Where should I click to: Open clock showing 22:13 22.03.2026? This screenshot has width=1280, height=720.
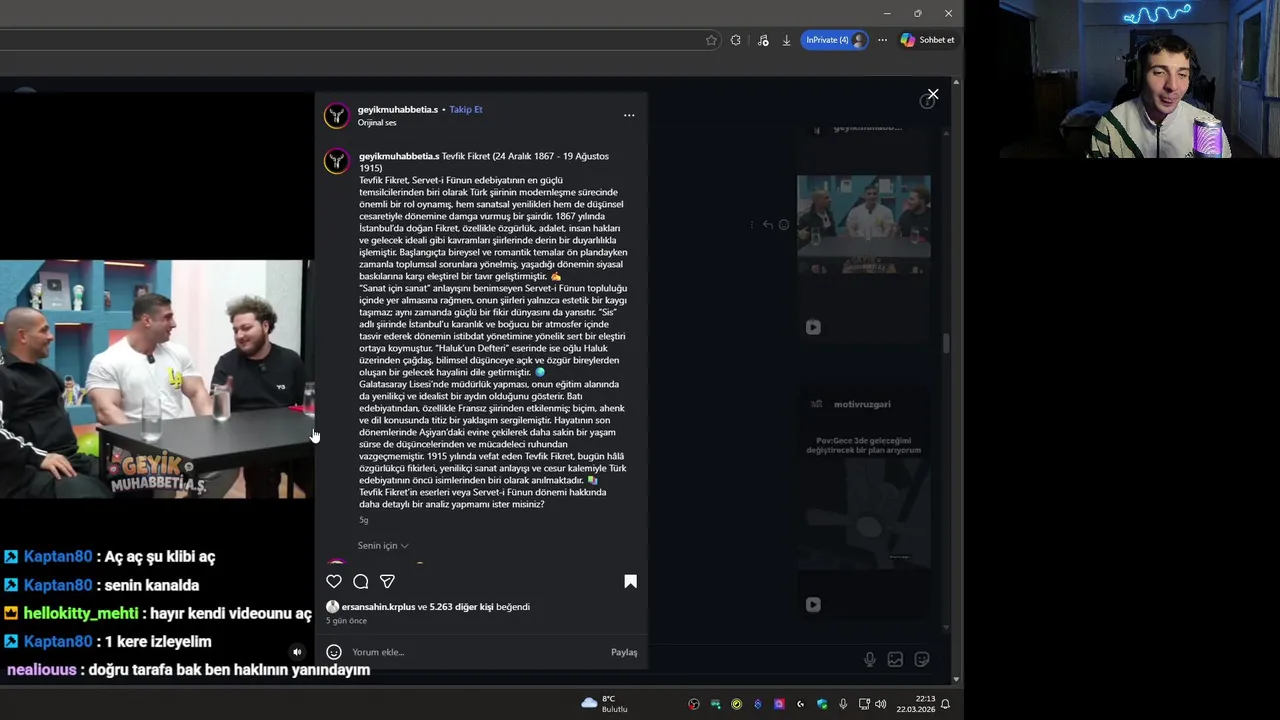[x=916, y=704]
